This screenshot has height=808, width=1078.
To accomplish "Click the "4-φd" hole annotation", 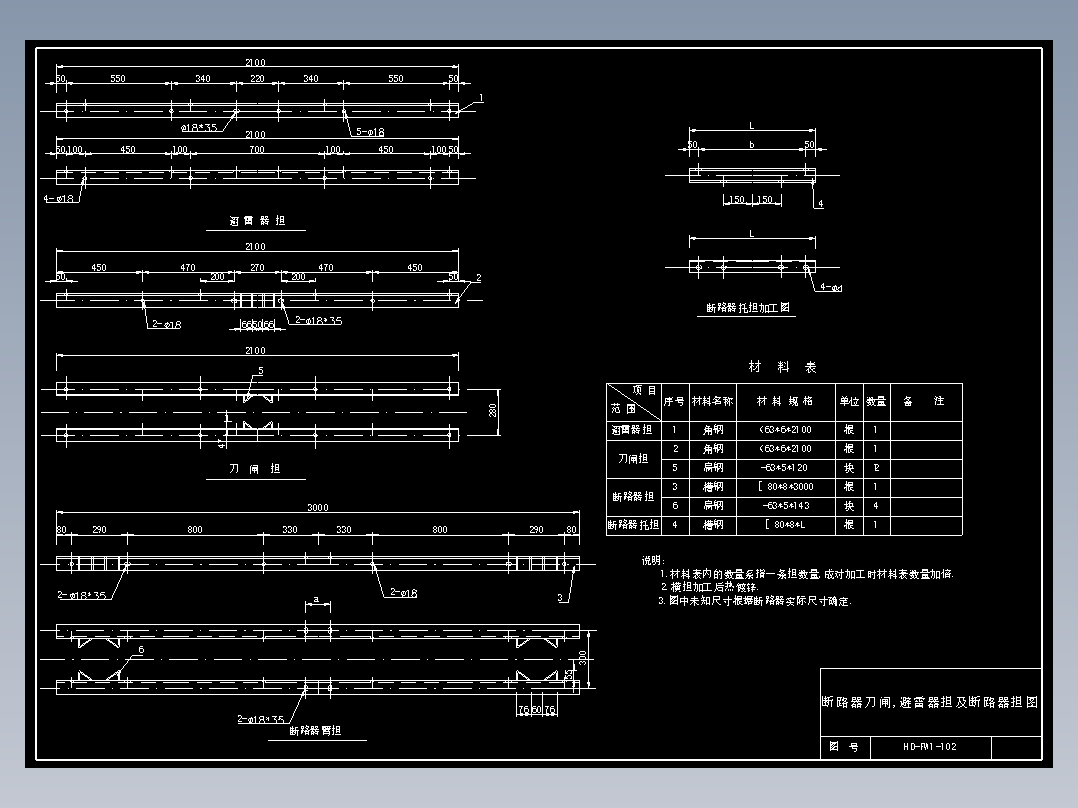I will coord(831,287).
